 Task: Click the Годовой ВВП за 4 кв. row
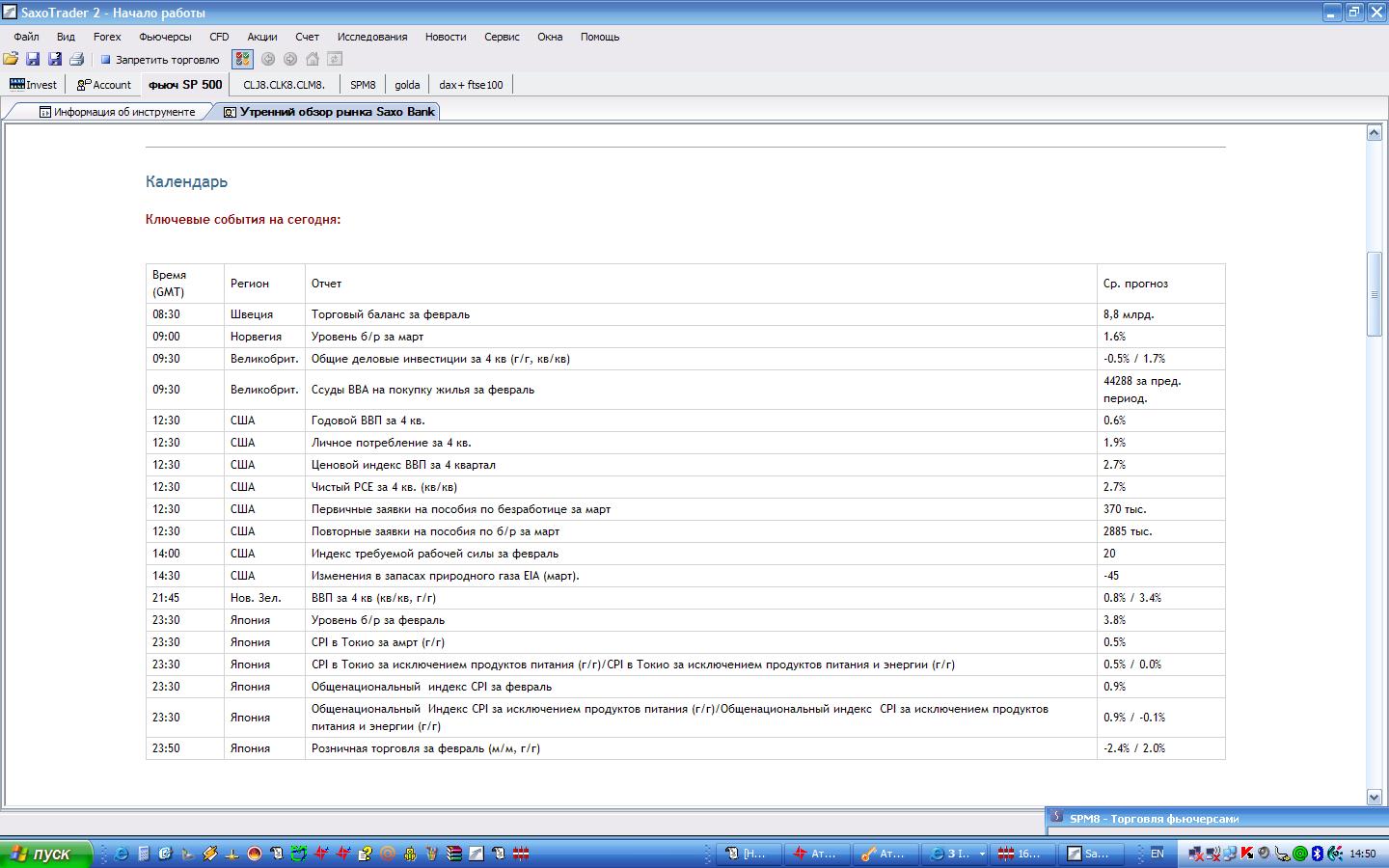pos(686,420)
